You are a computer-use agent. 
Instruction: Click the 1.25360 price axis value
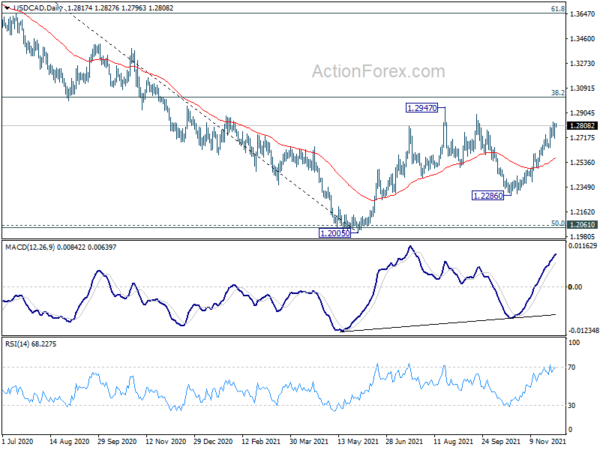(582, 163)
